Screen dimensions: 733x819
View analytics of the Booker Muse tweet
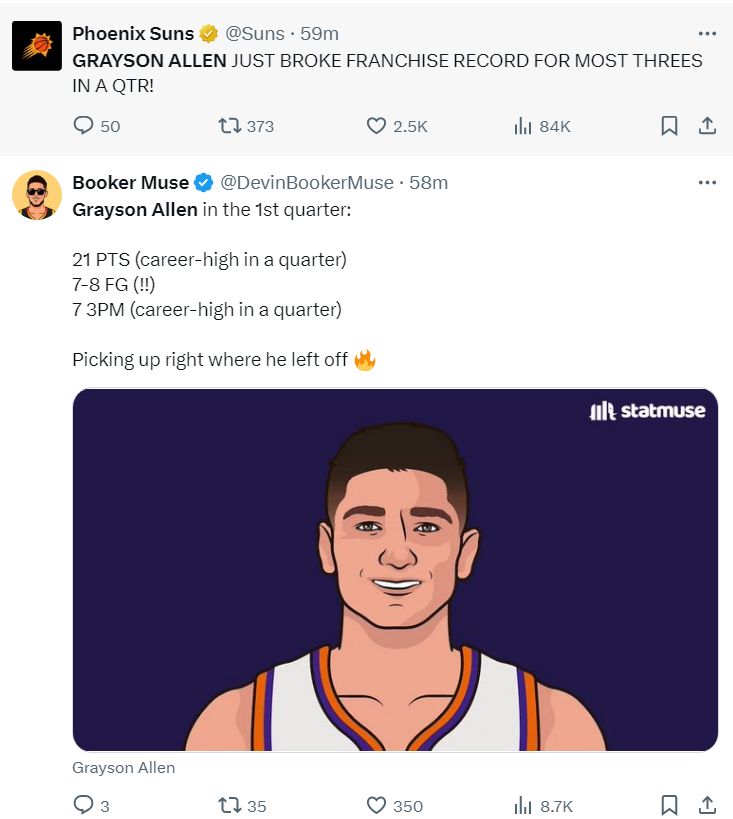point(522,805)
